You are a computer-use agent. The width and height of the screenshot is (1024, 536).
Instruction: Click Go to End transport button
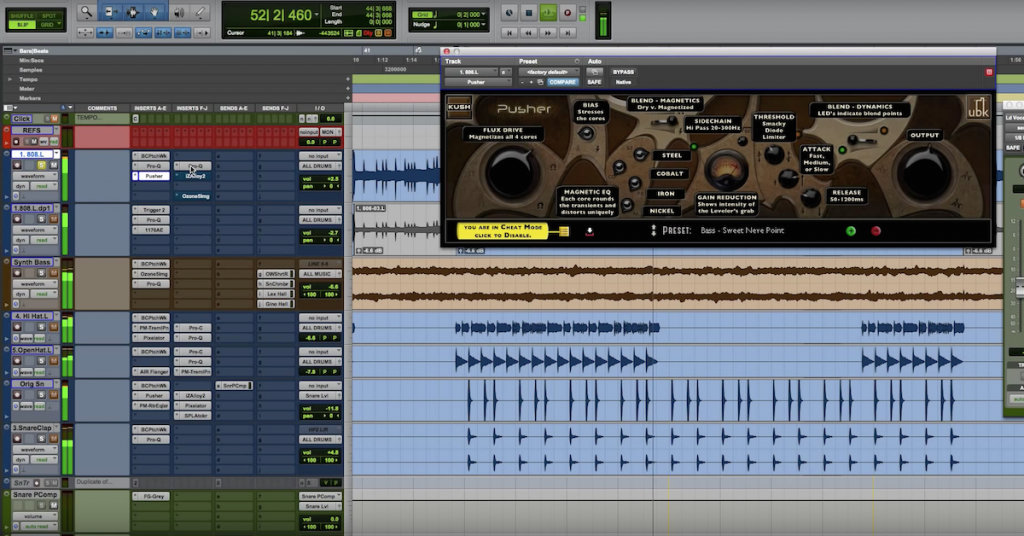tap(568, 32)
